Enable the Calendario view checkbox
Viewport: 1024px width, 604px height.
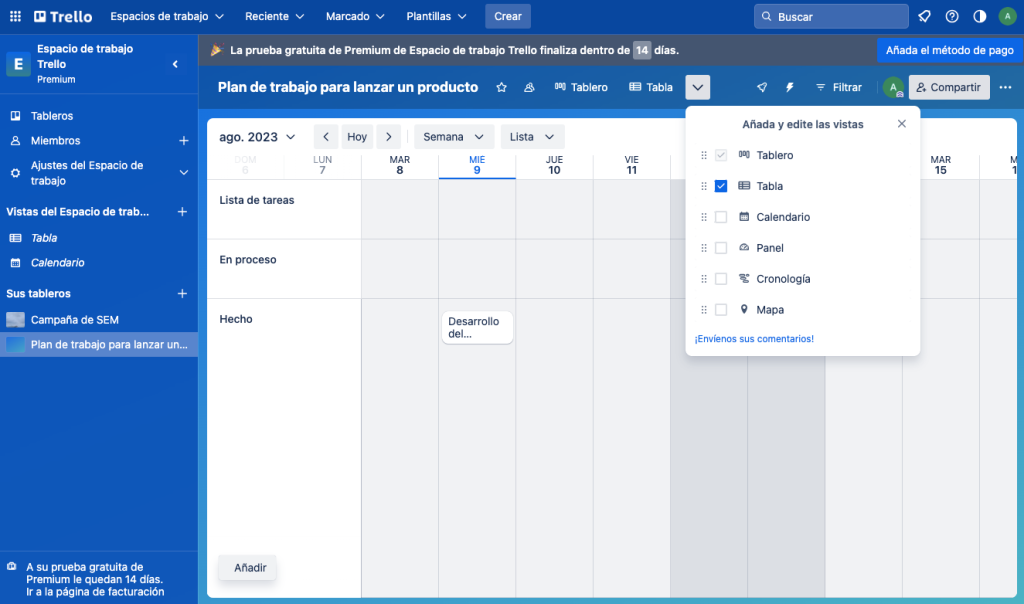[x=721, y=217]
